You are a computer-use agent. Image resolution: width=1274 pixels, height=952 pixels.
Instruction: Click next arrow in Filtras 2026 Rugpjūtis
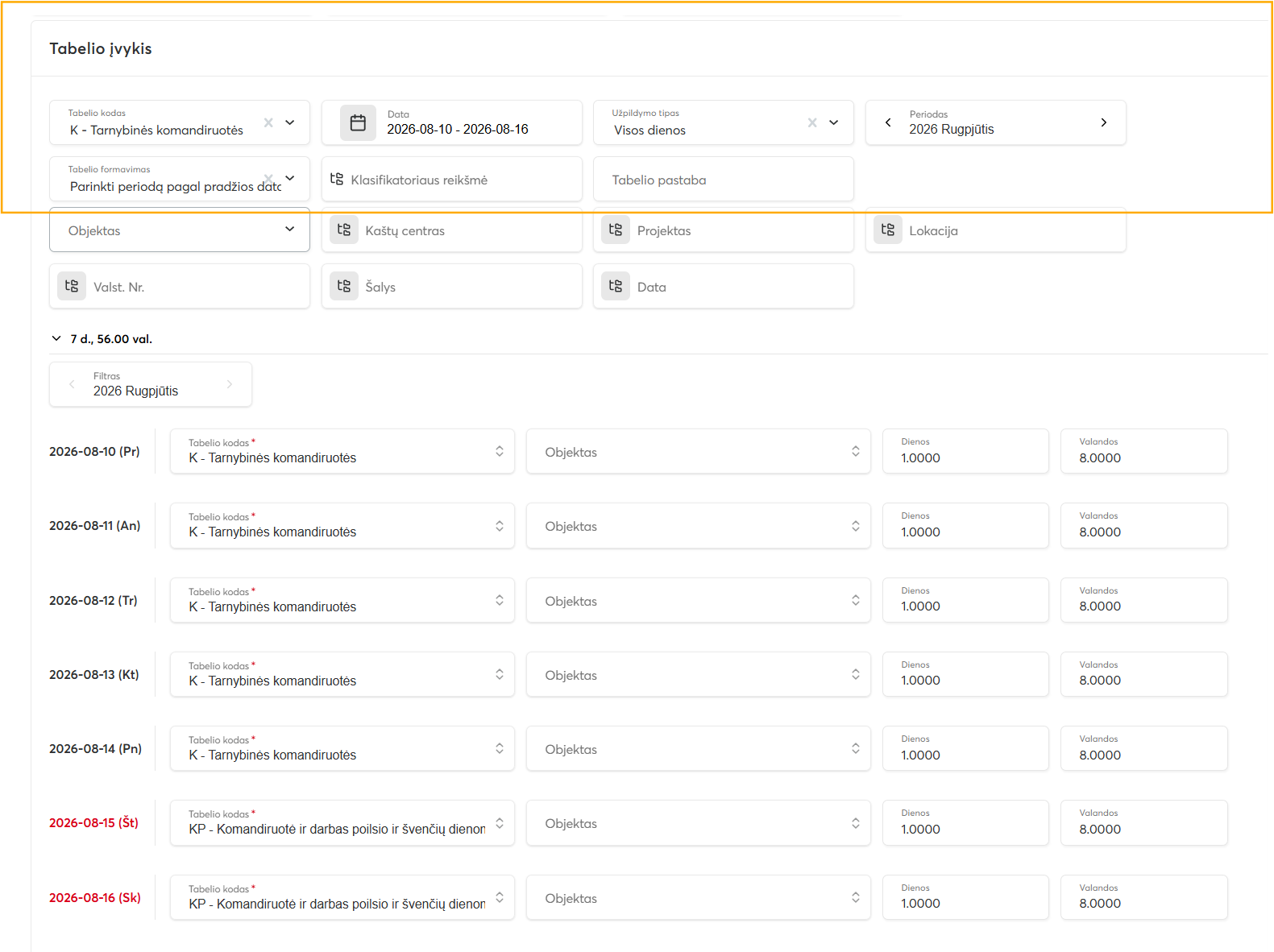click(230, 384)
